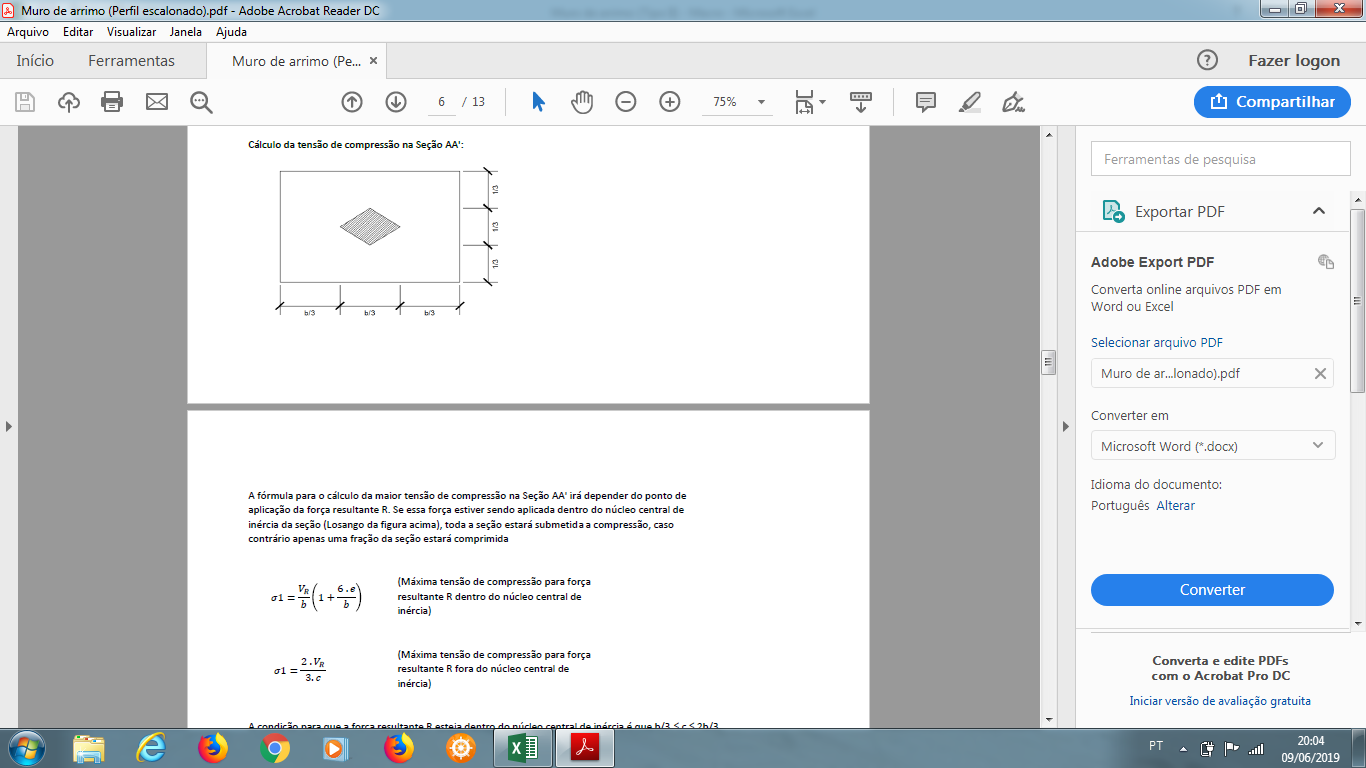Click the tools pane scrollbar
This screenshot has width=1366, height=768.
[1357, 300]
